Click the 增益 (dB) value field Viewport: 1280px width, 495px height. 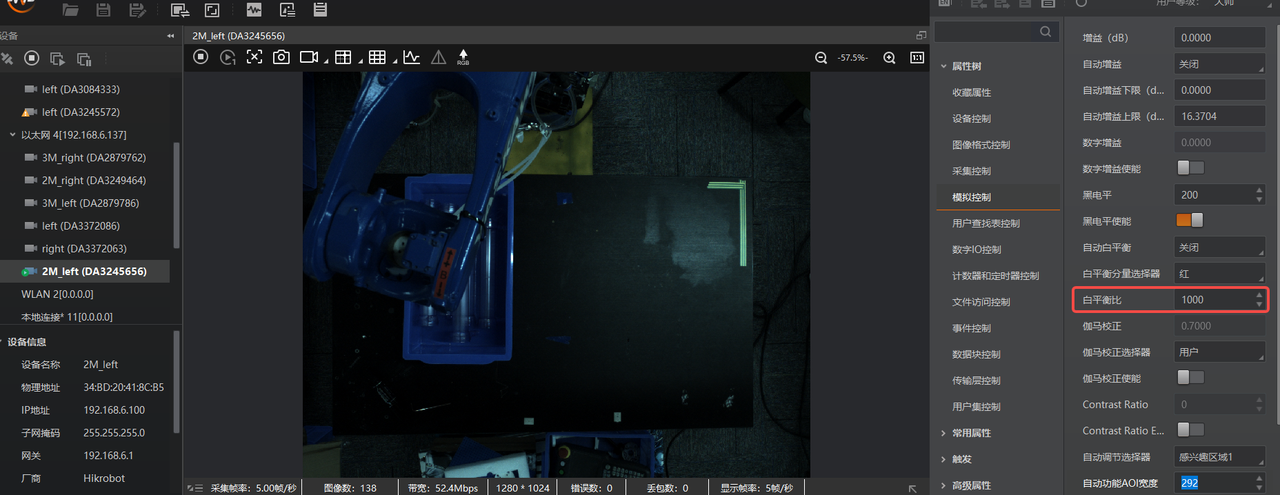point(1219,38)
